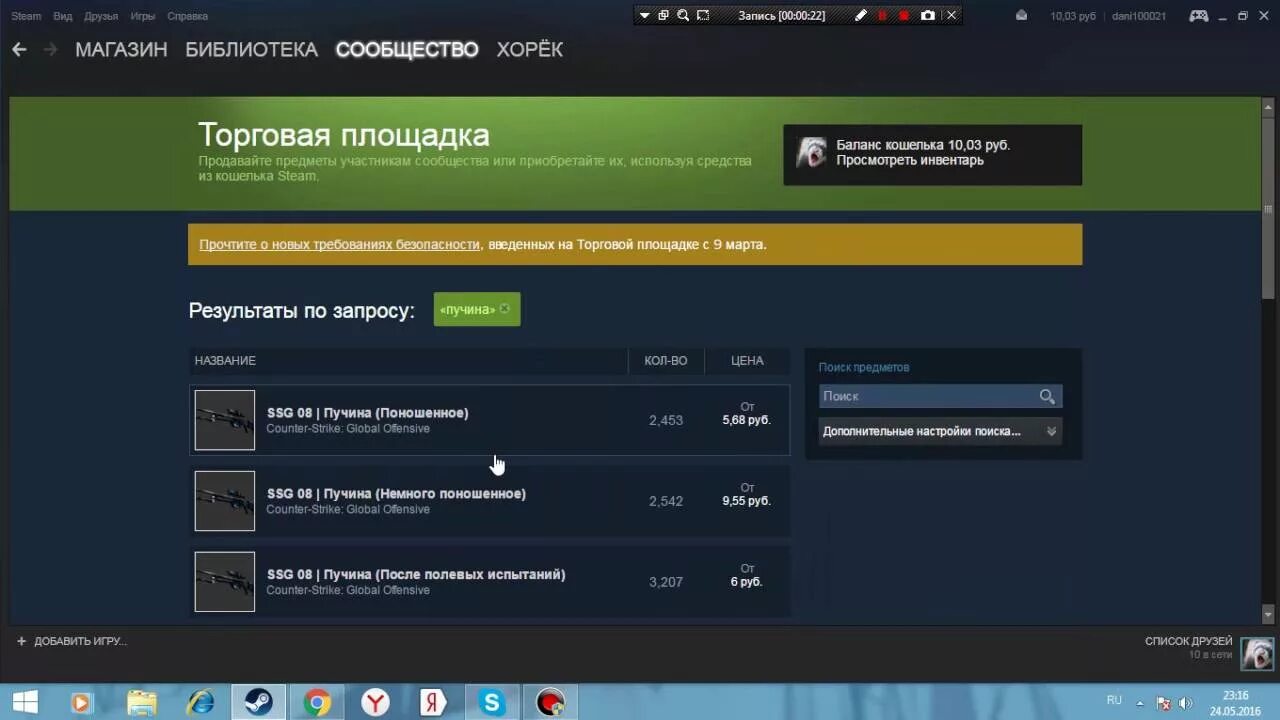
Task: Click the 9,55 руб. price
Action: point(746,501)
